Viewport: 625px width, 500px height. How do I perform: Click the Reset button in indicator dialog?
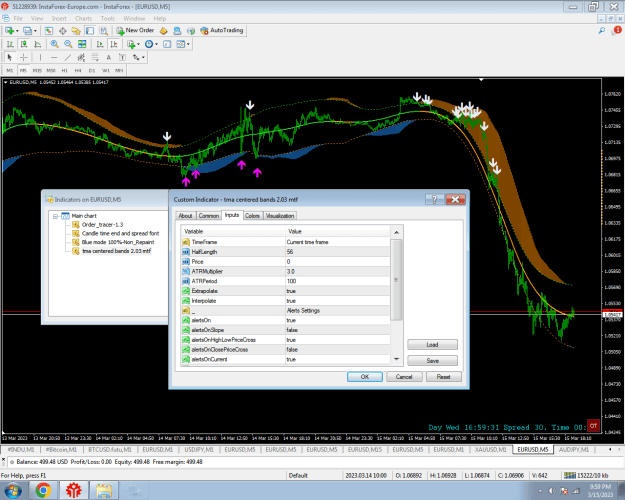coord(443,377)
